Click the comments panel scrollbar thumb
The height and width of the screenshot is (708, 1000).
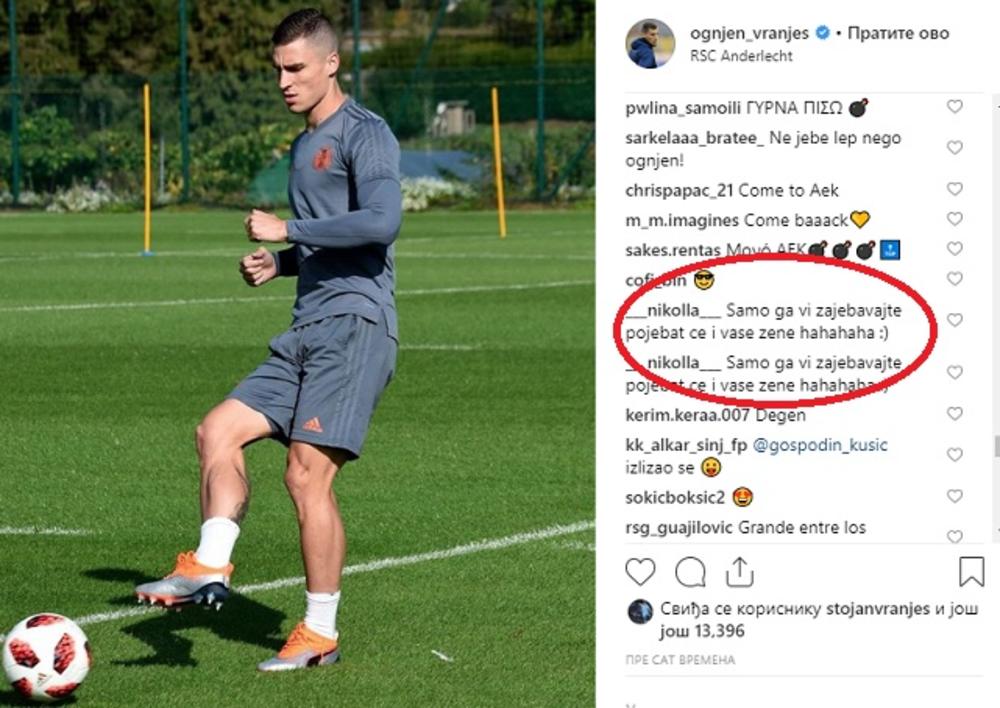coord(996,446)
